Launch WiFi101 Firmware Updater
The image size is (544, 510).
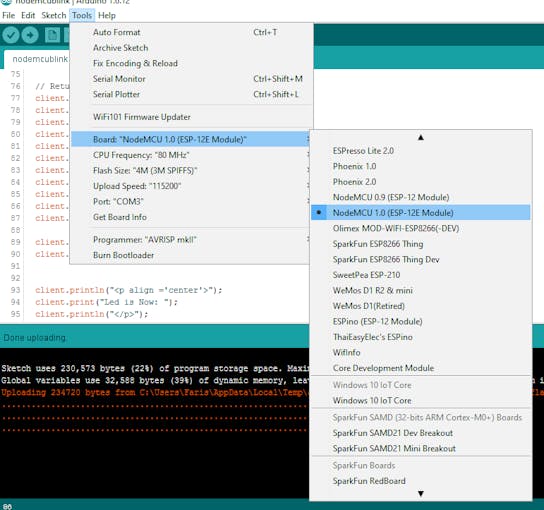(x=192, y=117)
